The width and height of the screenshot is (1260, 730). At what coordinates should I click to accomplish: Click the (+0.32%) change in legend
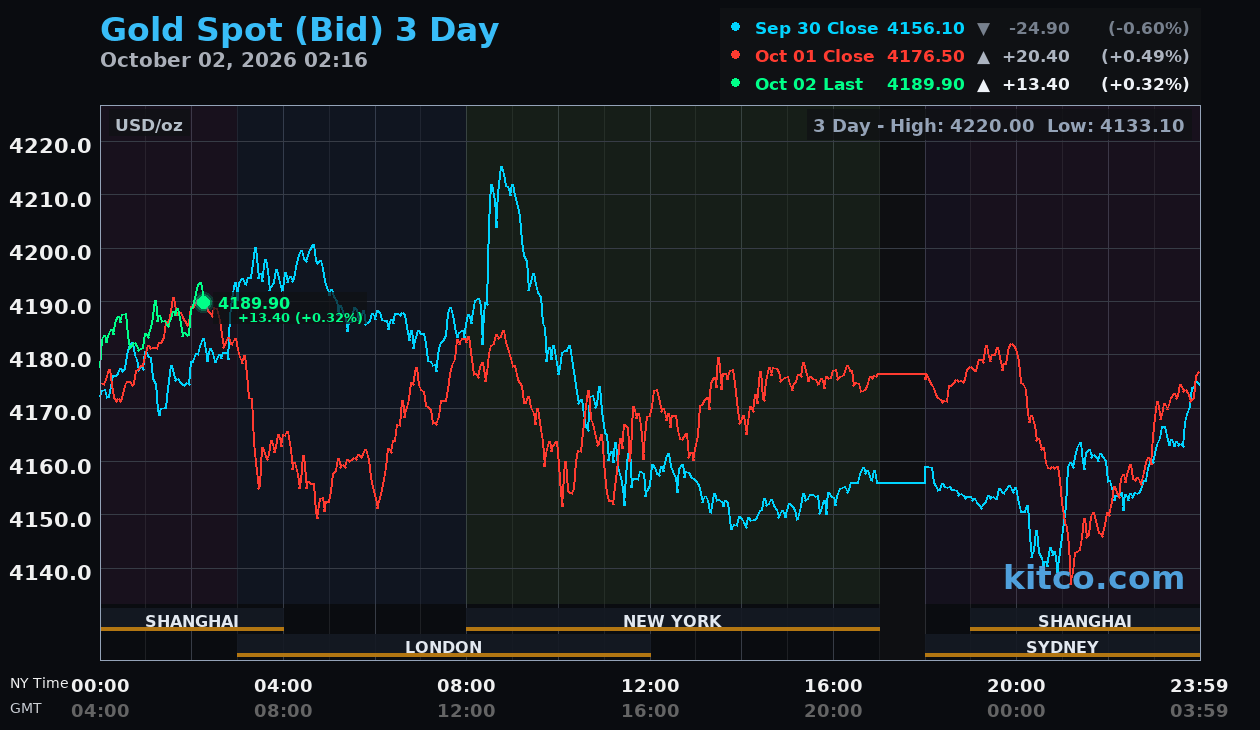pos(1145,84)
